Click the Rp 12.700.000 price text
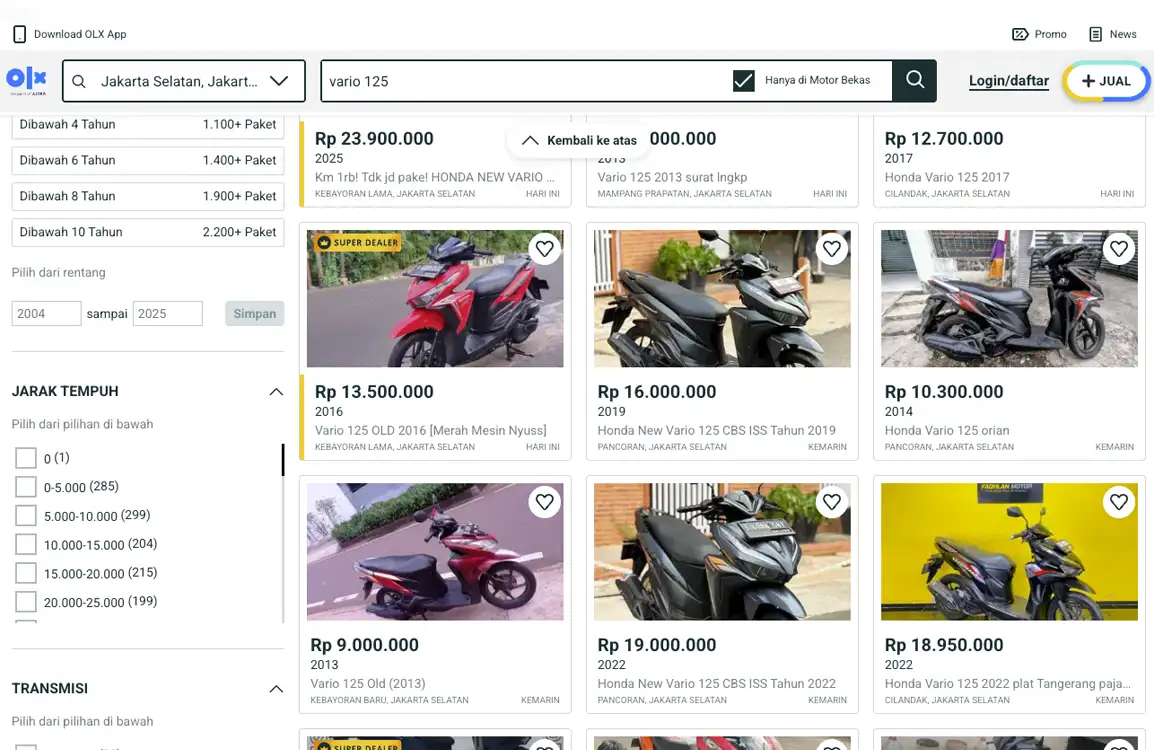 (x=944, y=139)
